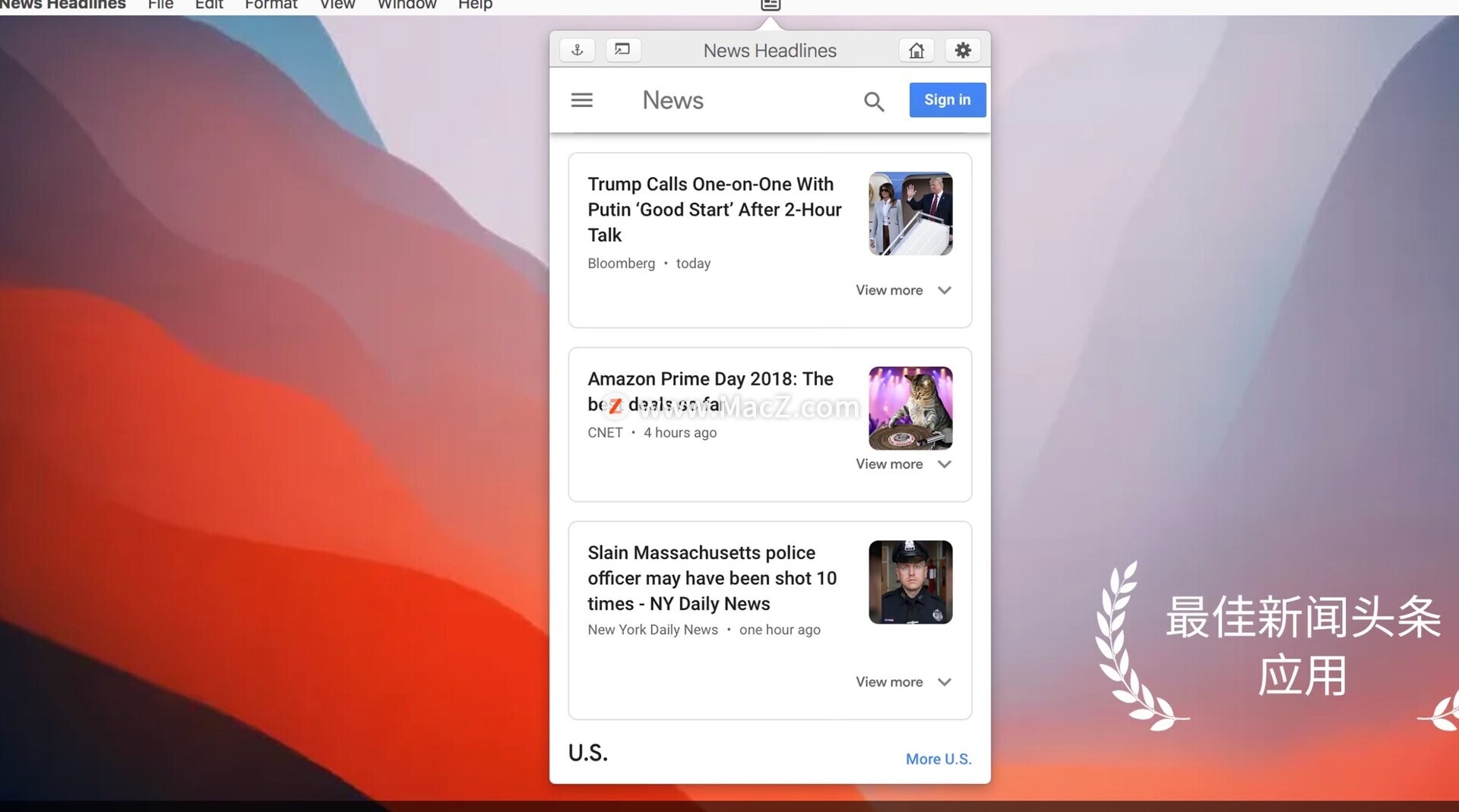
Task: Open the Amazon Prime Day 2018 headline
Action: pos(711,391)
